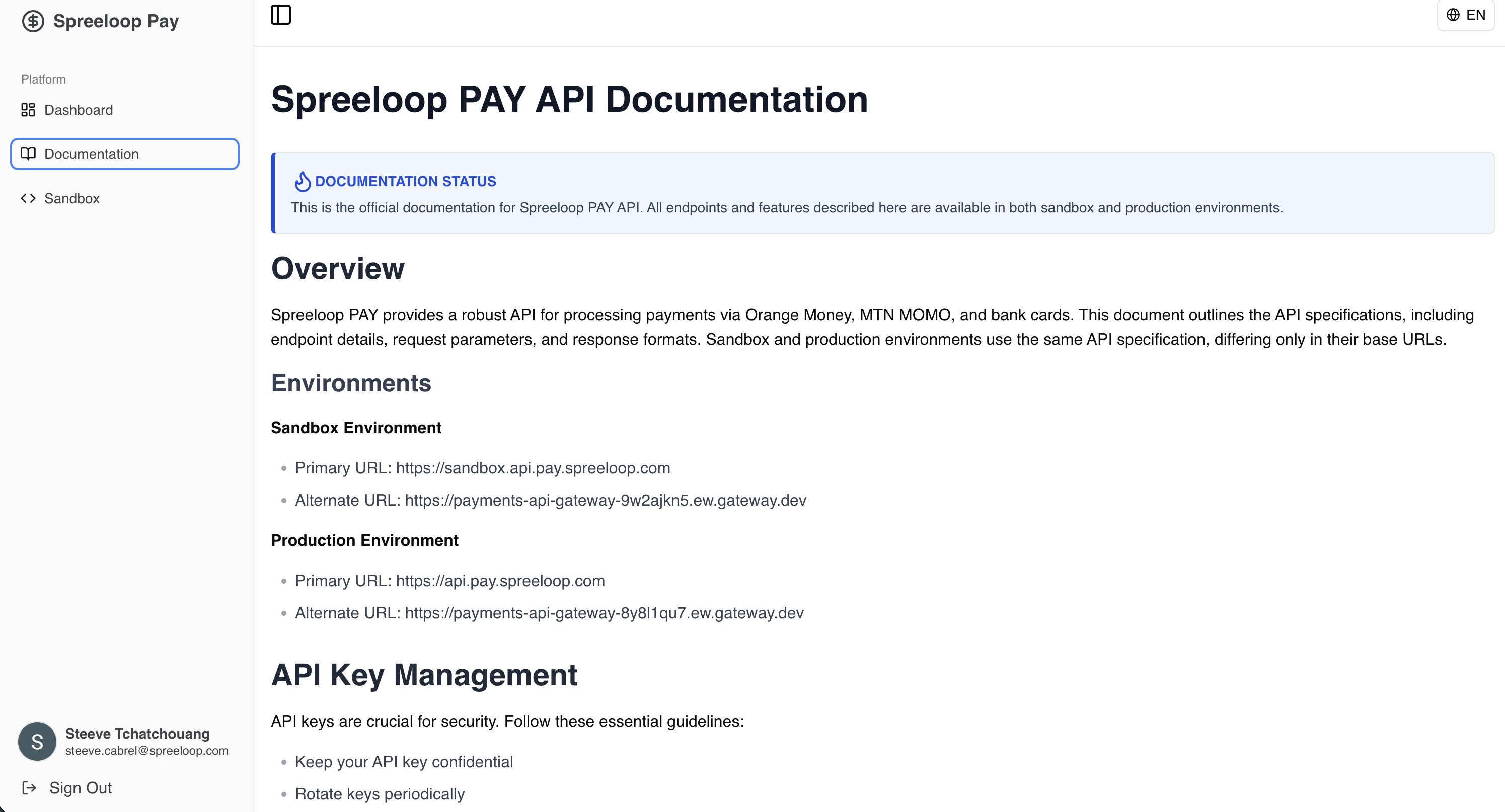The height and width of the screenshot is (812, 1505).
Task: Toggle the sidebar panel icon
Action: [x=281, y=15]
